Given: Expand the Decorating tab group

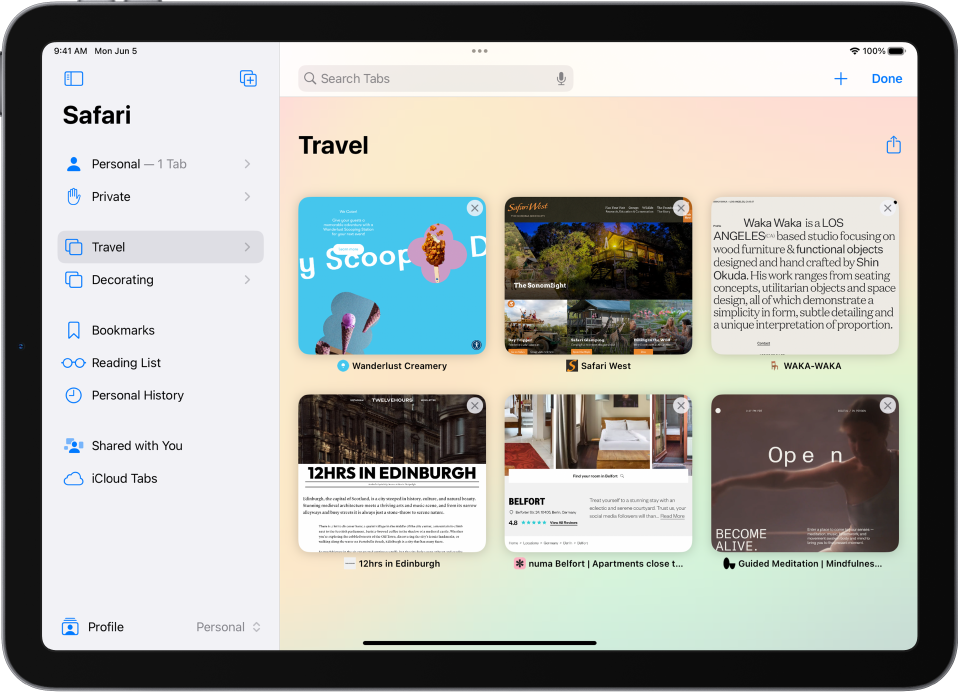Looking at the screenshot, I should pyautogui.click(x=246, y=280).
